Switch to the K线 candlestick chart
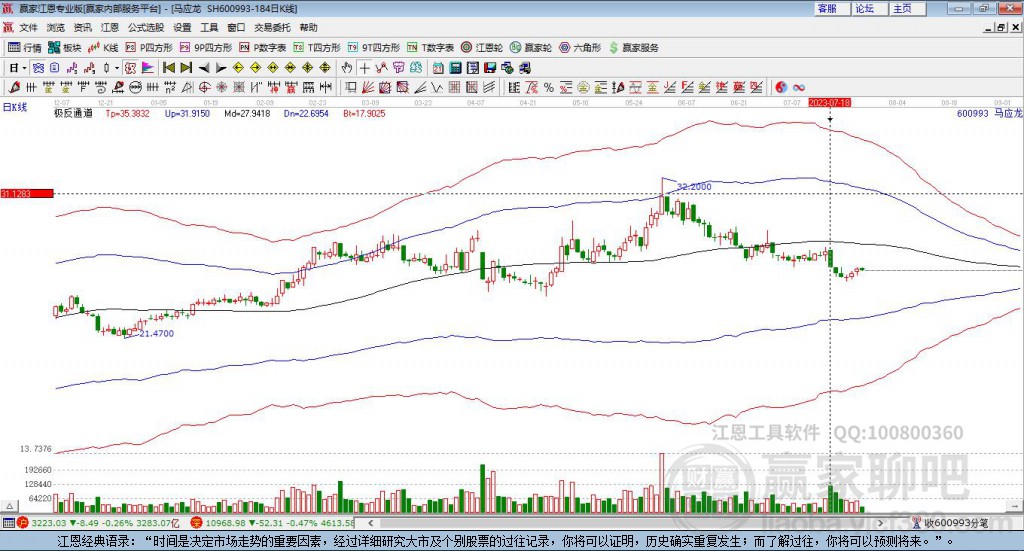 click(x=103, y=48)
